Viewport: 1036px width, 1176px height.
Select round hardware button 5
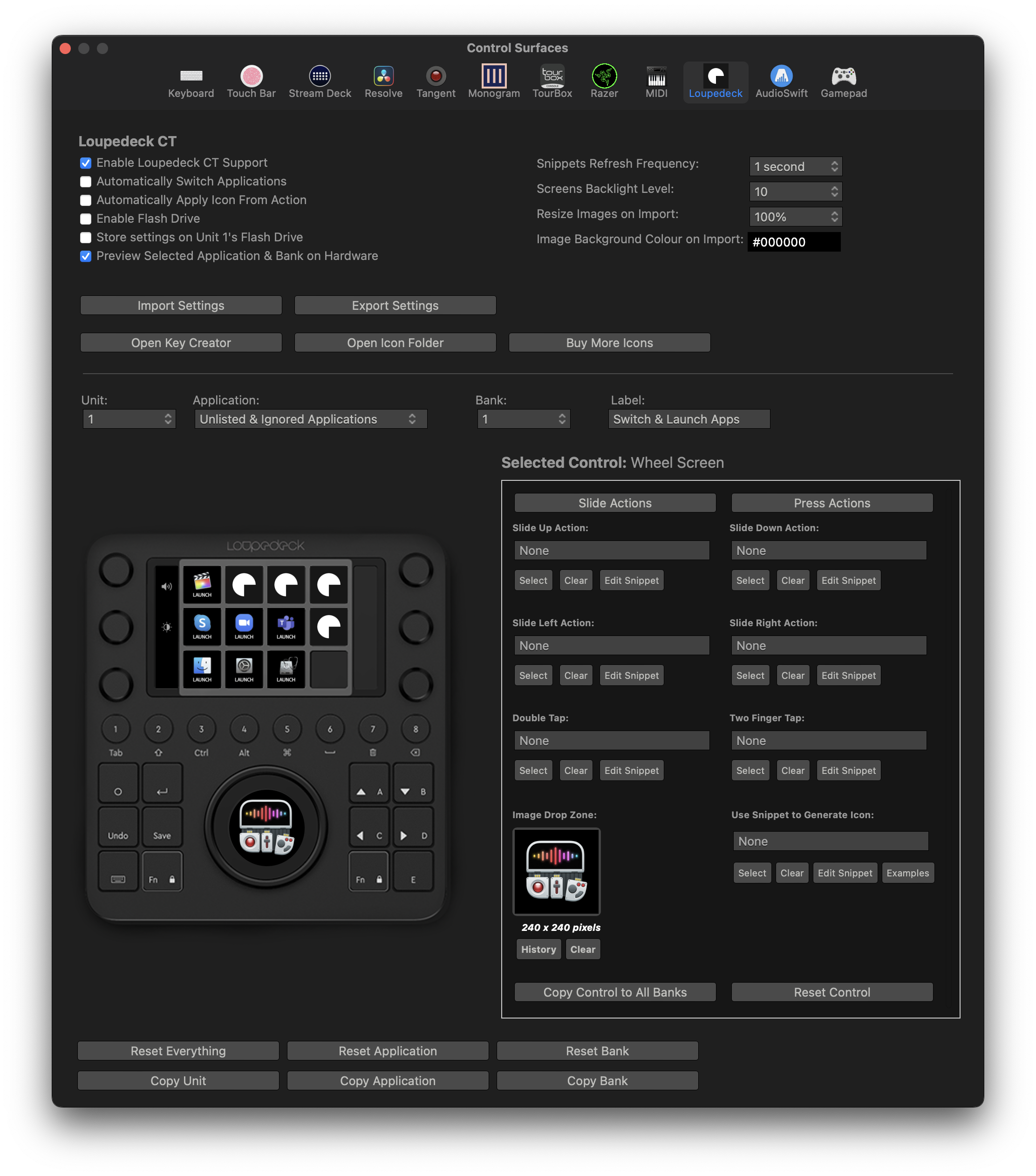[x=287, y=729]
